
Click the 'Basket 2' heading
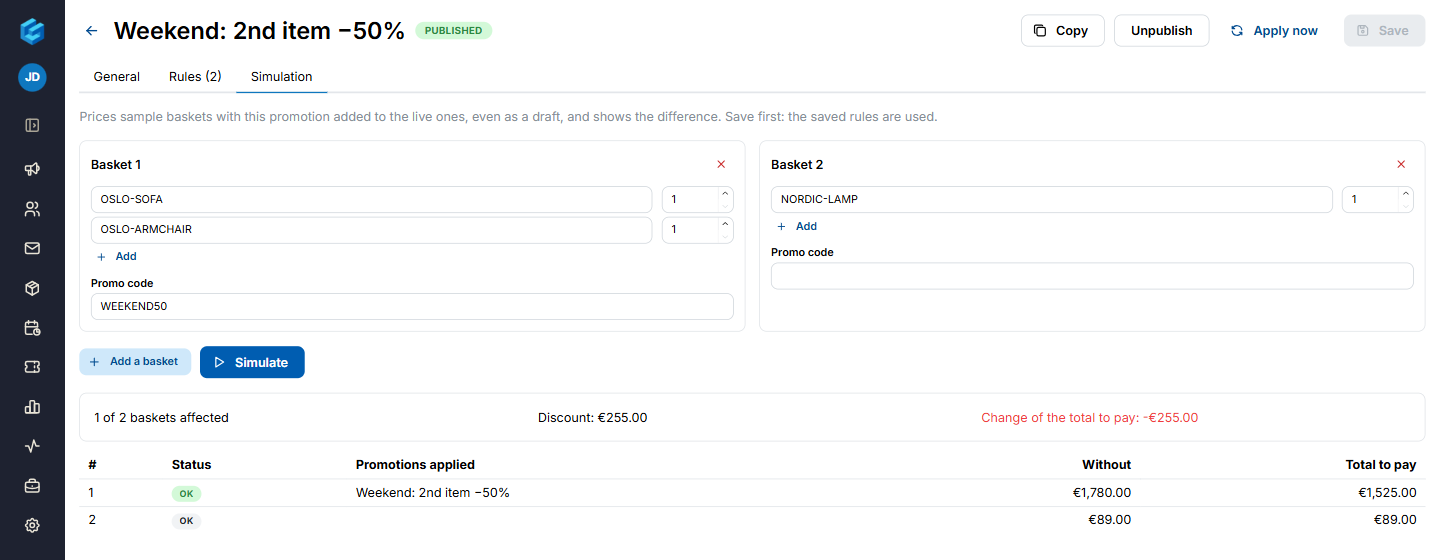(x=797, y=164)
